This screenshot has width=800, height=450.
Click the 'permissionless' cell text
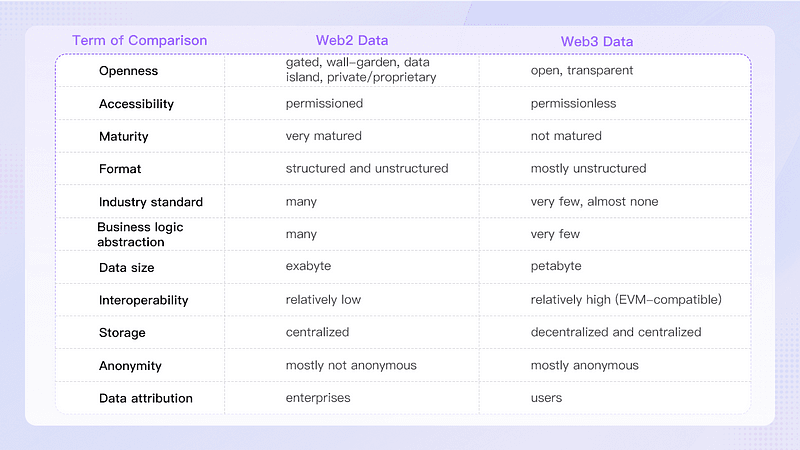[x=573, y=104]
